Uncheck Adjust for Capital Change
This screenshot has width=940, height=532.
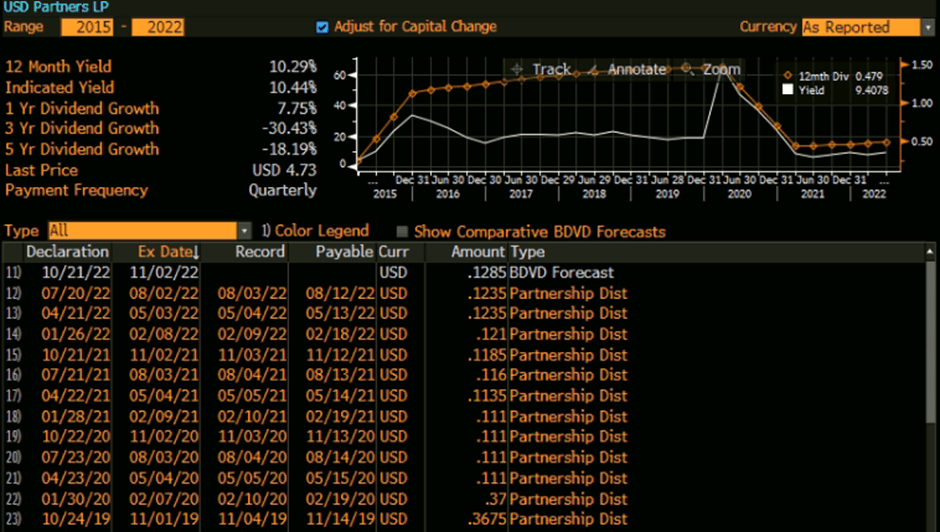point(322,27)
